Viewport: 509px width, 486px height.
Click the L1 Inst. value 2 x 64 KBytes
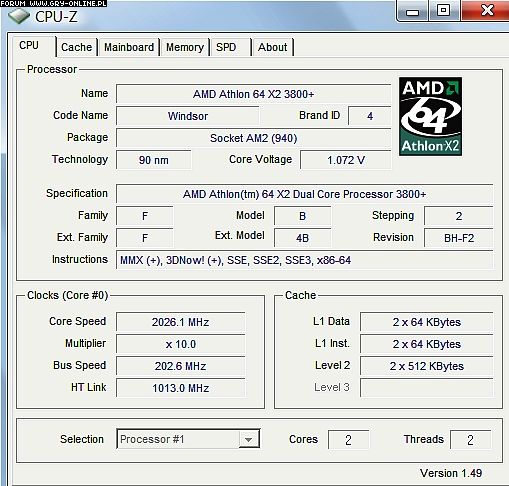point(426,344)
